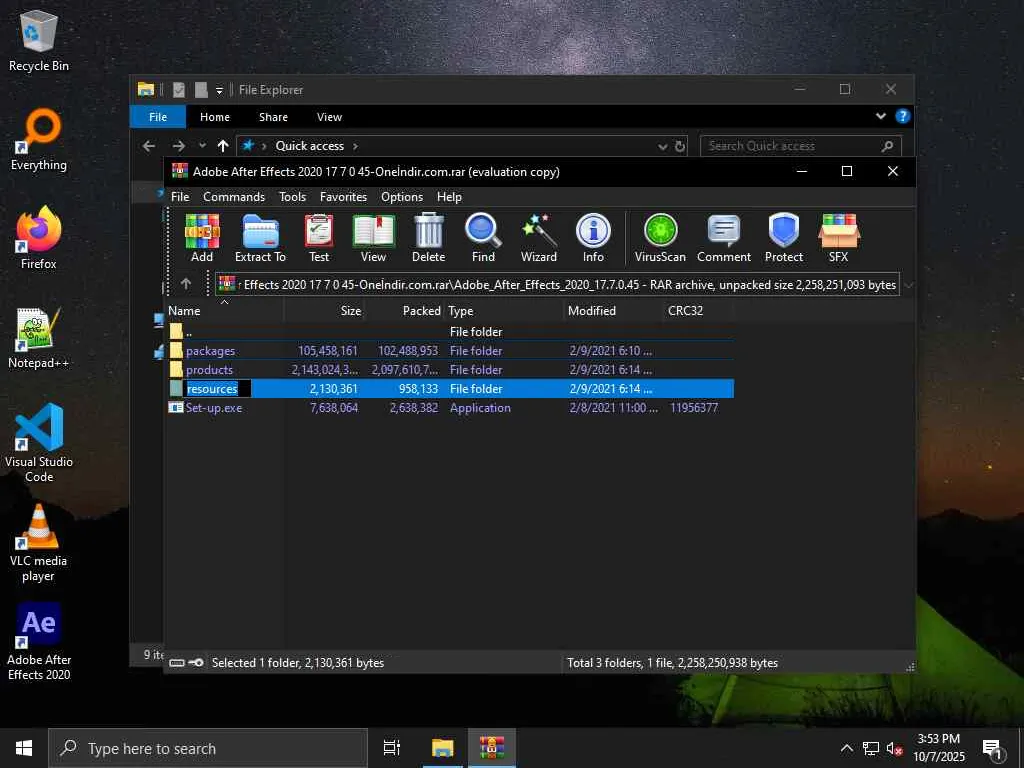The image size is (1024, 768).
Task: Click the WinRAR taskbar icon
Action: pyautogui.click(x=492, y=748)
